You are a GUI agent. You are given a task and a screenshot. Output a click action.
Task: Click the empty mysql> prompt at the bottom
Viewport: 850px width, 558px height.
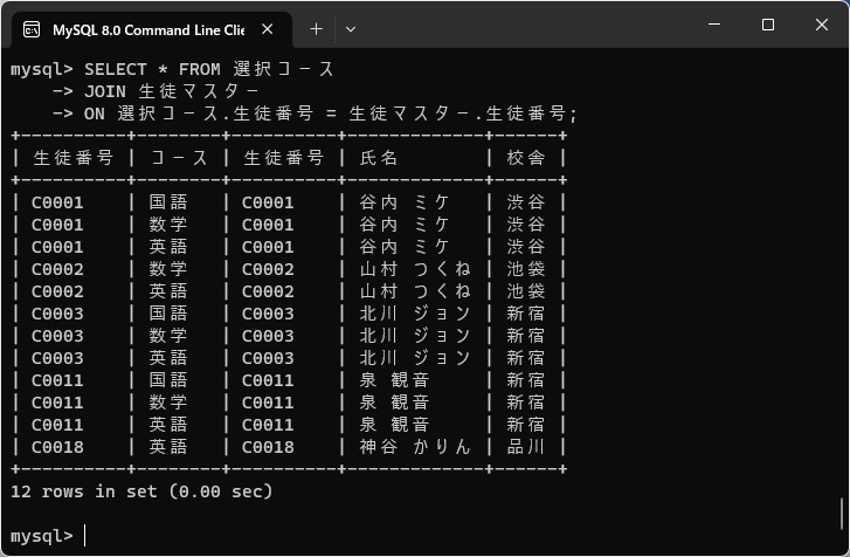(48, 536)
